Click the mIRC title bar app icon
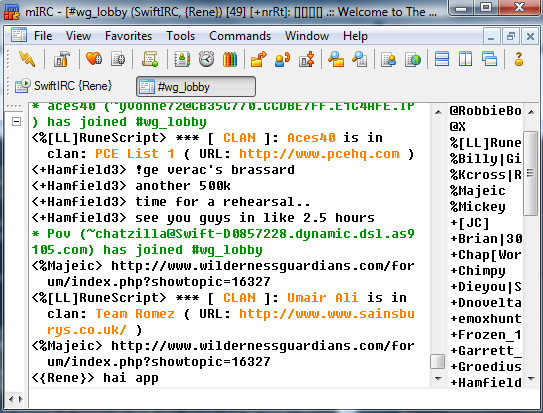The height and width of the screenshot is (413, 543). pyautogui.click(x=11, y=11)
